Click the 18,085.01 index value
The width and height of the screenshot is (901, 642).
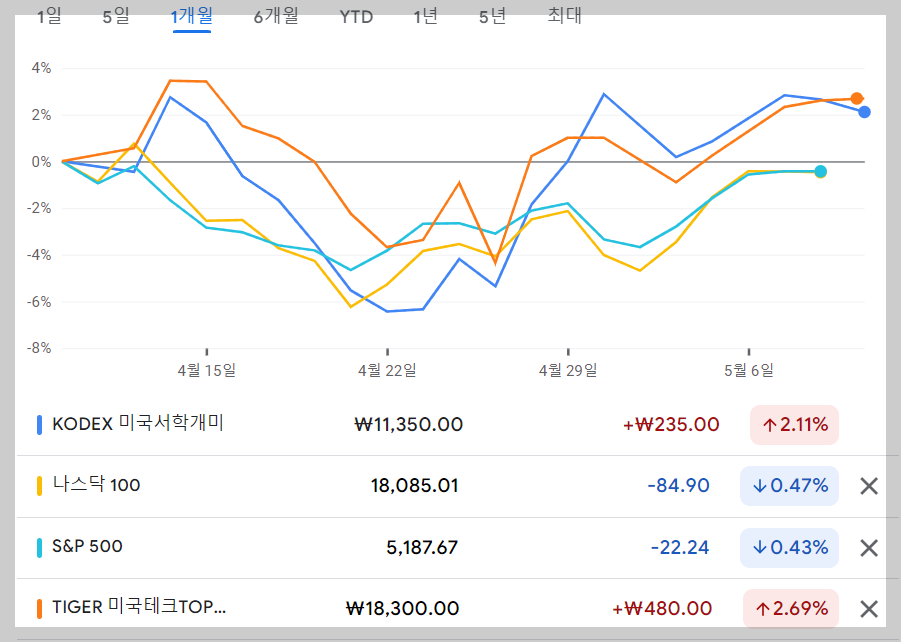[x=414, y=486]
